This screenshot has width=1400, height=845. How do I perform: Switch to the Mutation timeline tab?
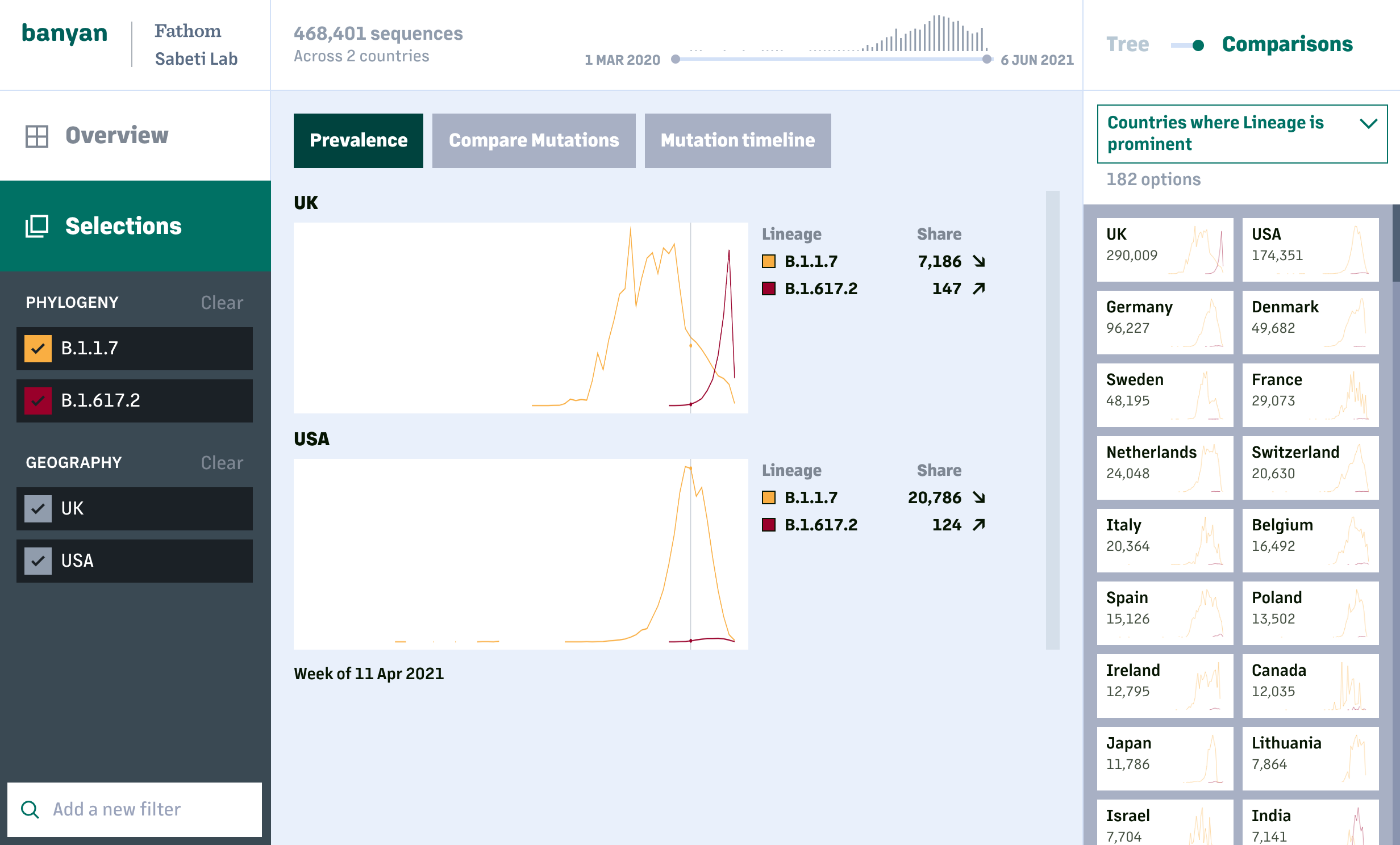(738, 140)
